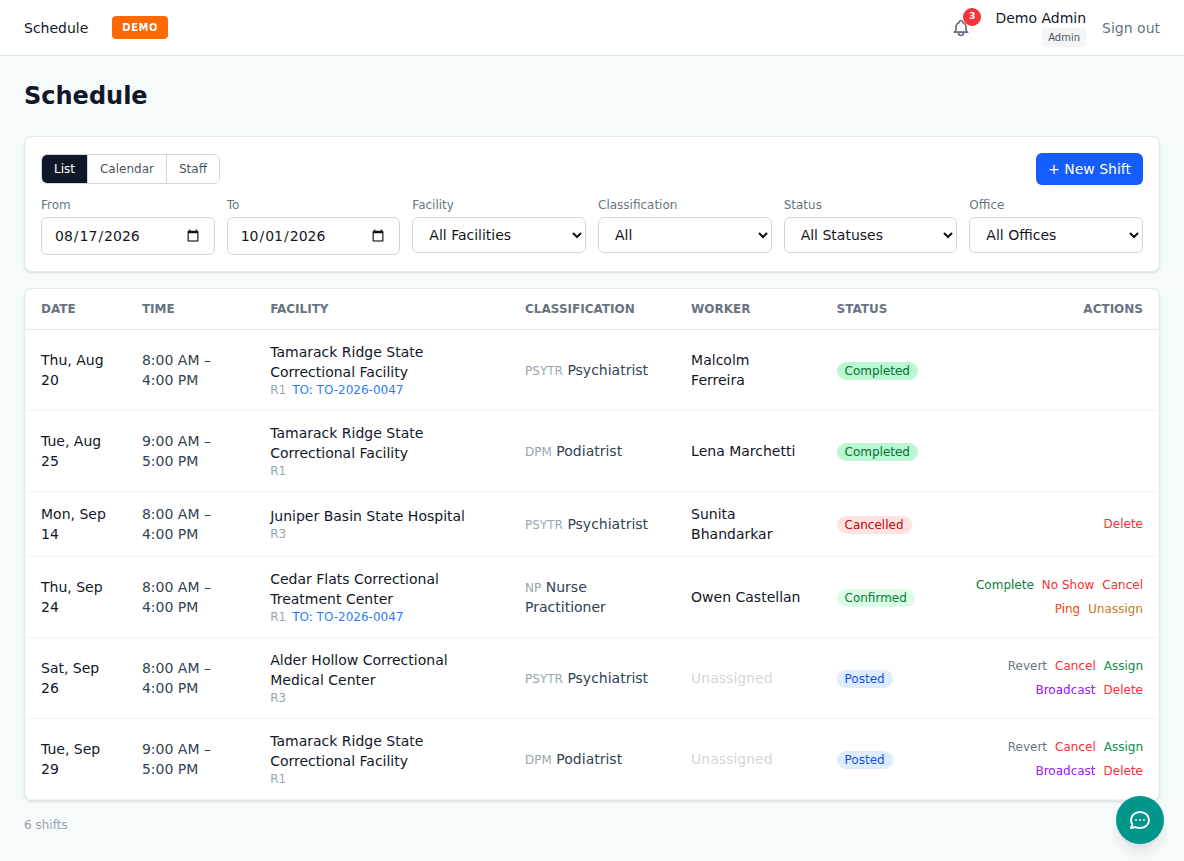Open TO-2026-0047 link in Aug 20 row

point(347,390)
